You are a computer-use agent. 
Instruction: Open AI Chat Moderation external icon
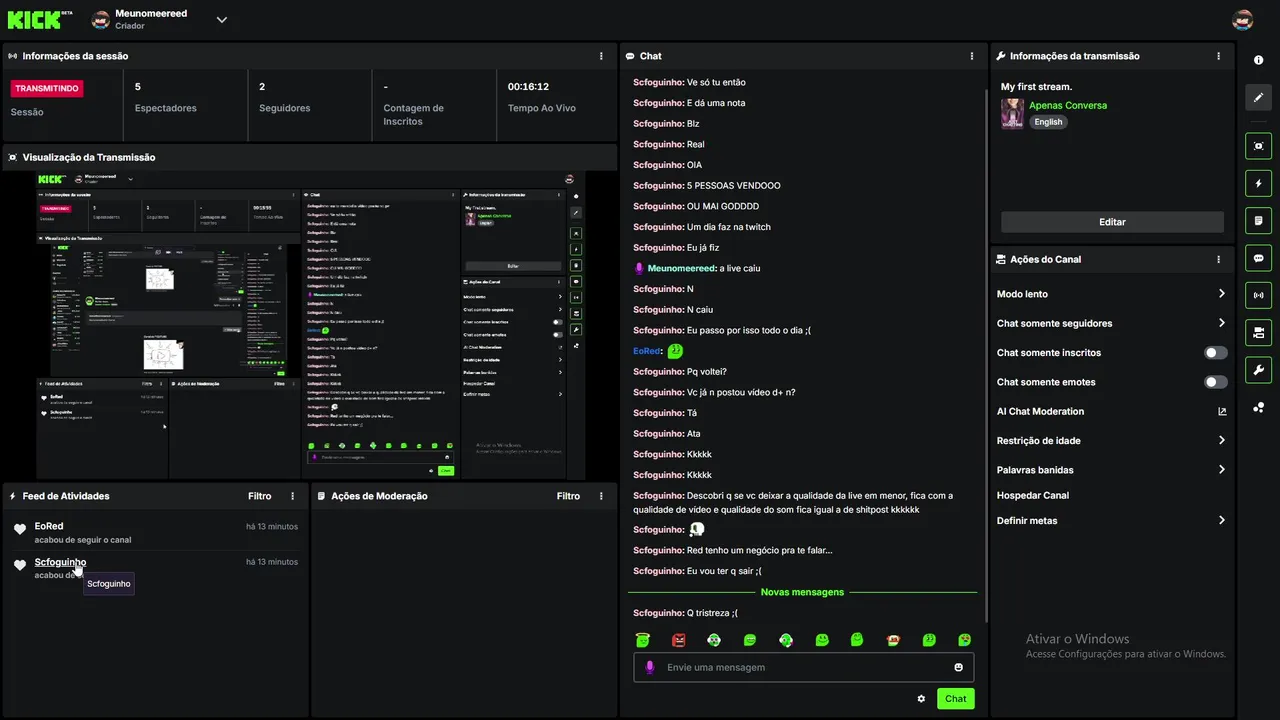coord(1222,411)
